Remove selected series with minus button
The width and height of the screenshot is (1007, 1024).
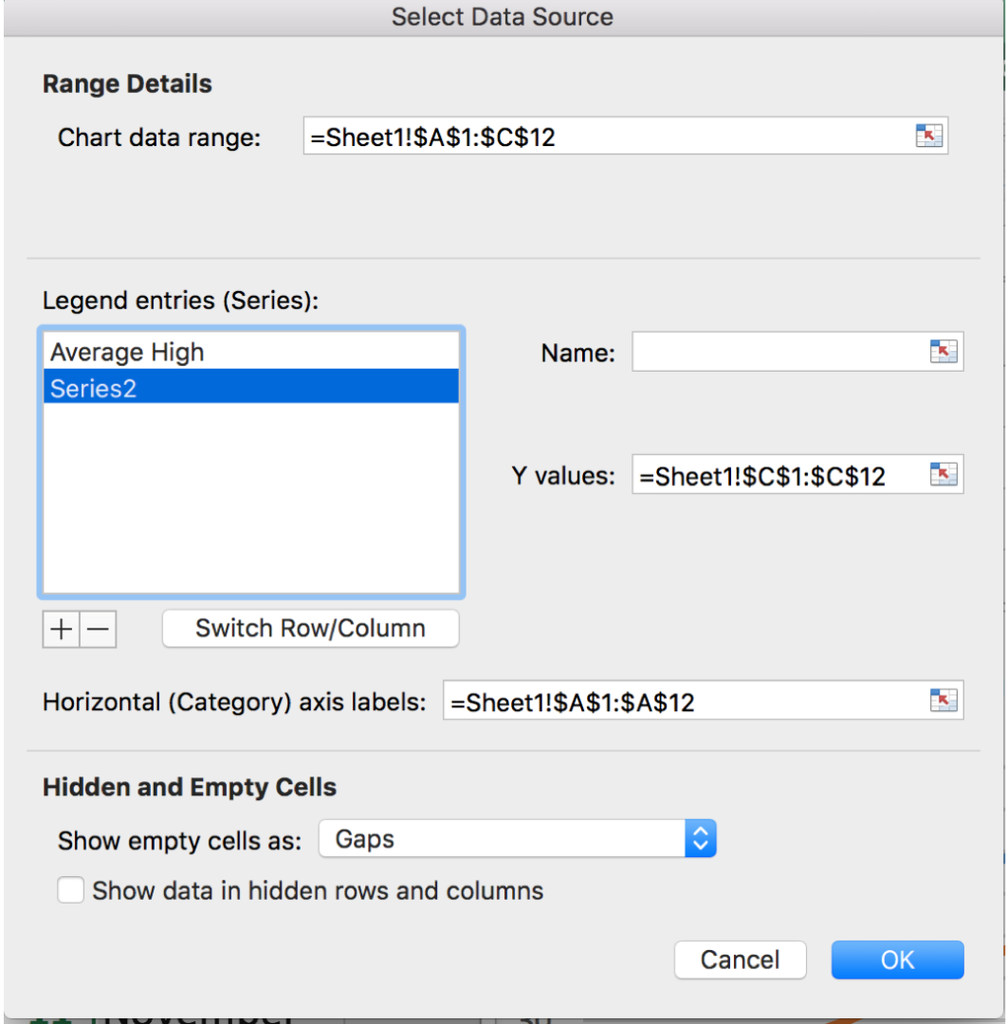click(98, 629)
